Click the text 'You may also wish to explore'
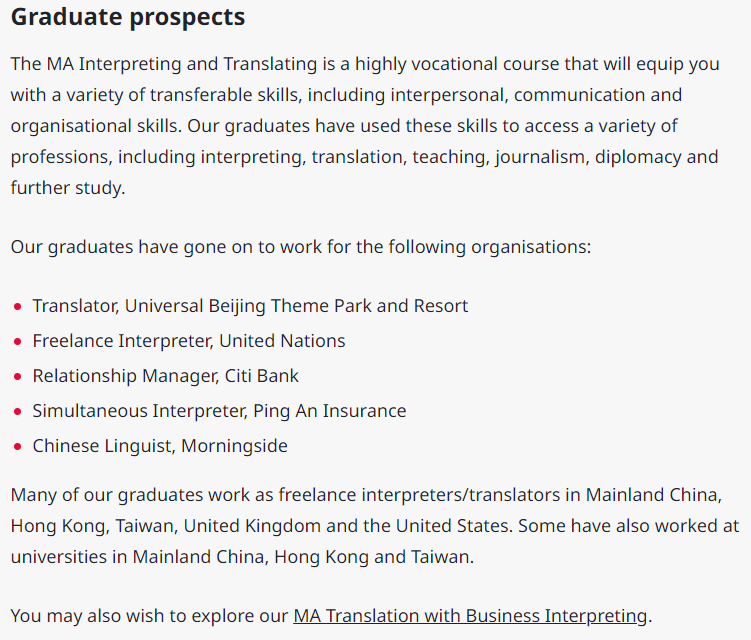This screenshot has height=640, width=751. coord(149,616)
